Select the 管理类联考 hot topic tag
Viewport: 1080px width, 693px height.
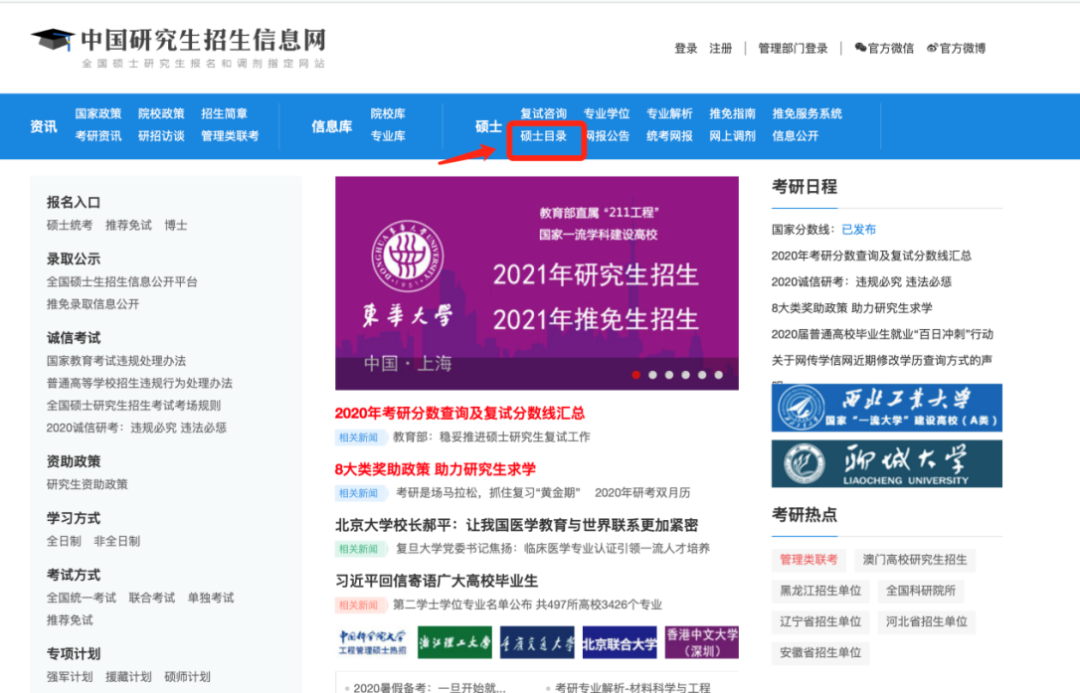coord(809,560)
